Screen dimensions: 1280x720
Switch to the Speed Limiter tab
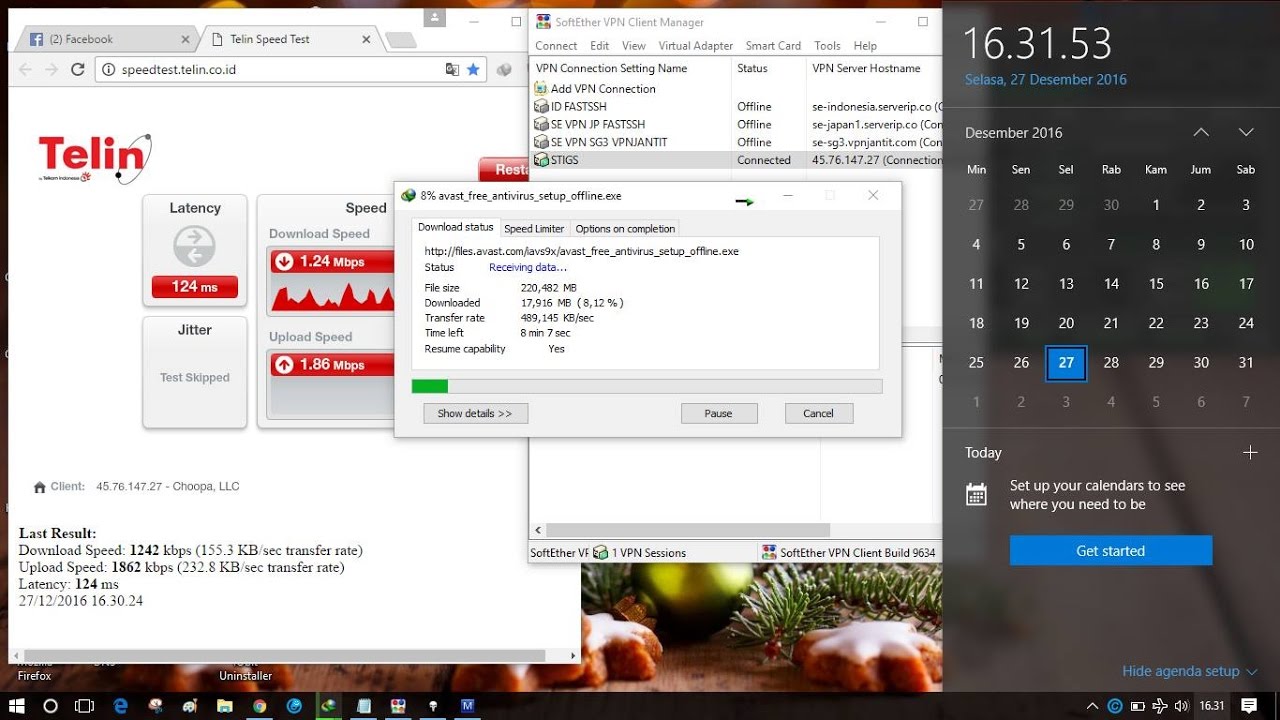pos(534,228)
